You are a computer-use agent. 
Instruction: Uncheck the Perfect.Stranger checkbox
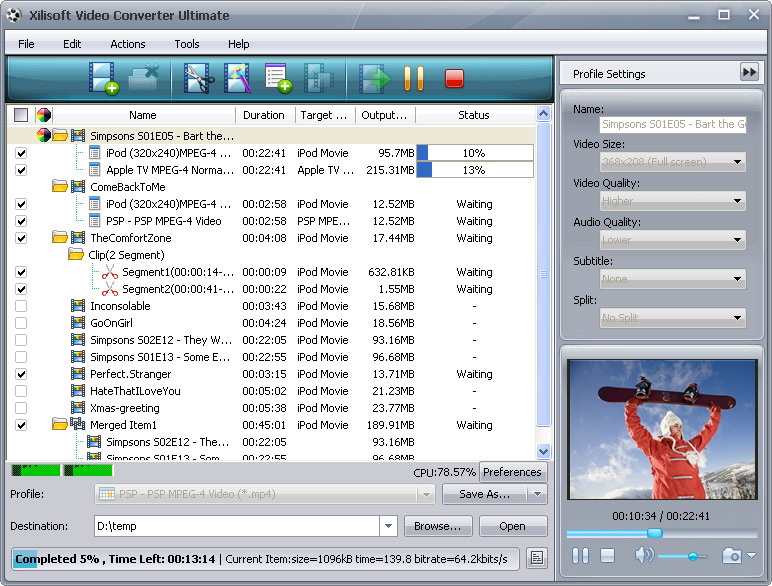(21, 374)
